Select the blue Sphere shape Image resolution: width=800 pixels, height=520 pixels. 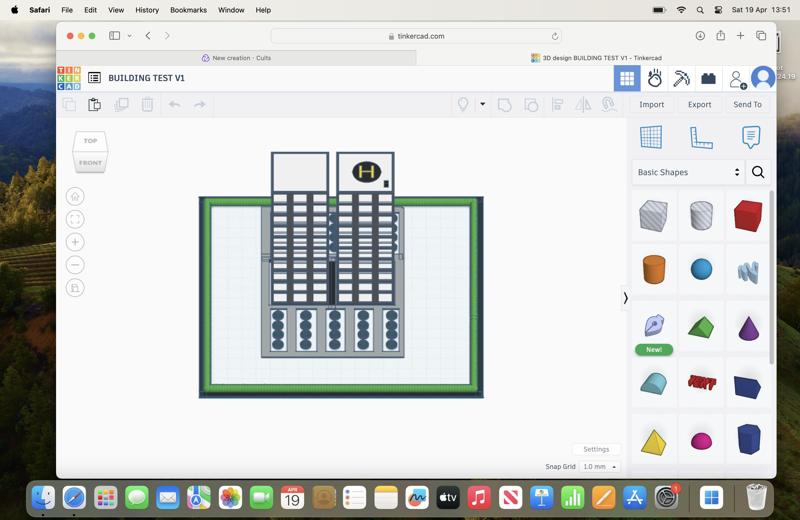coord(701,269)
